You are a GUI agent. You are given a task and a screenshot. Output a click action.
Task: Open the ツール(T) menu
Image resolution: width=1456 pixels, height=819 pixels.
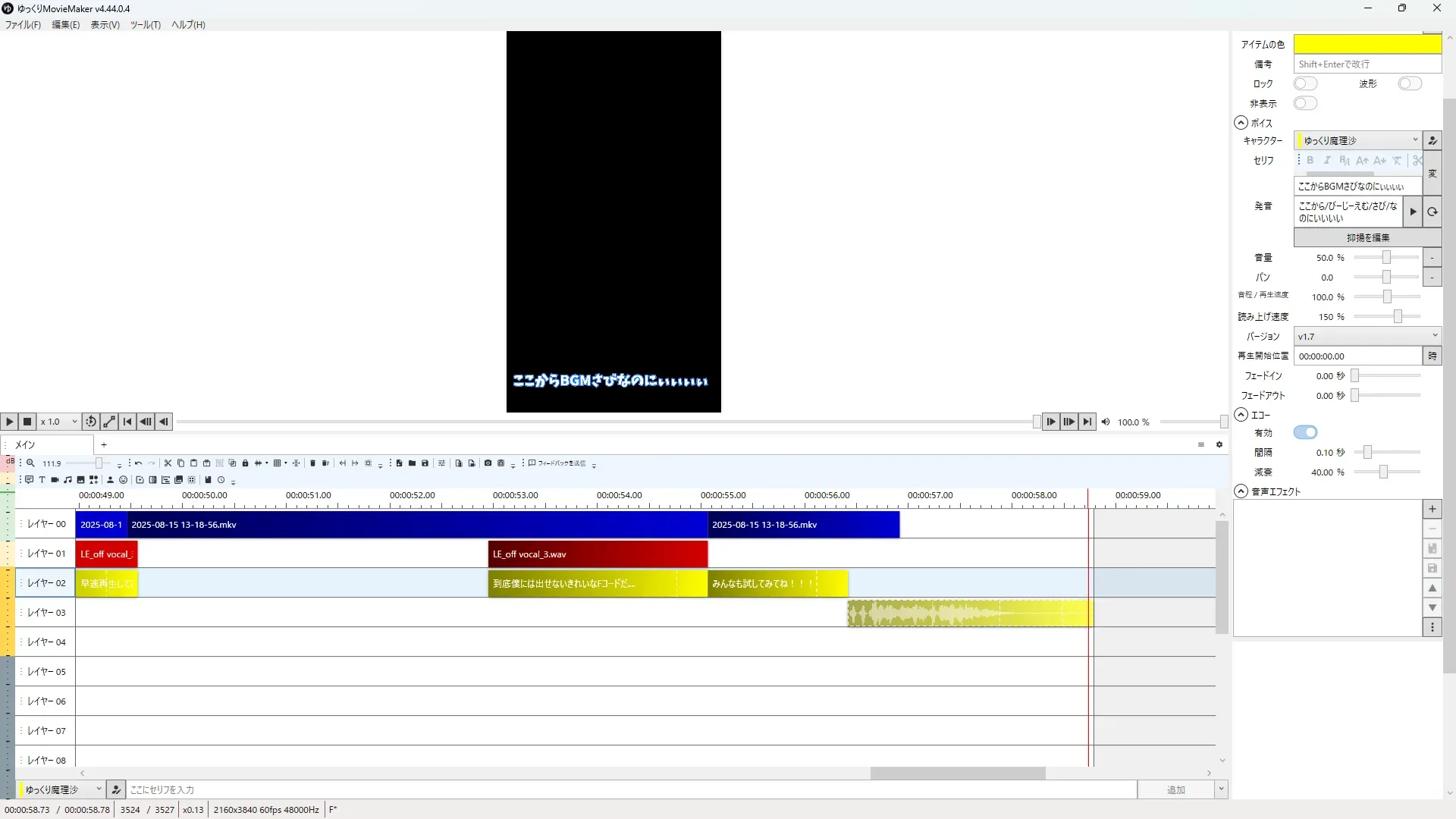145,25
